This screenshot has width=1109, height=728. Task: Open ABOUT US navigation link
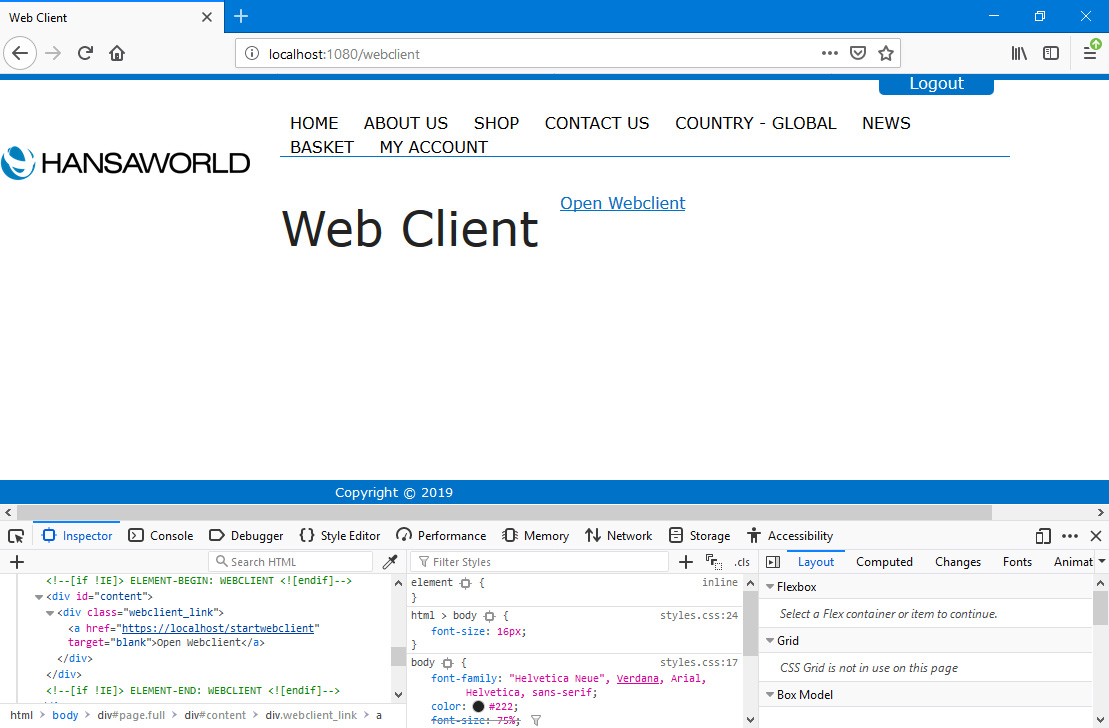tap(406, 123)
